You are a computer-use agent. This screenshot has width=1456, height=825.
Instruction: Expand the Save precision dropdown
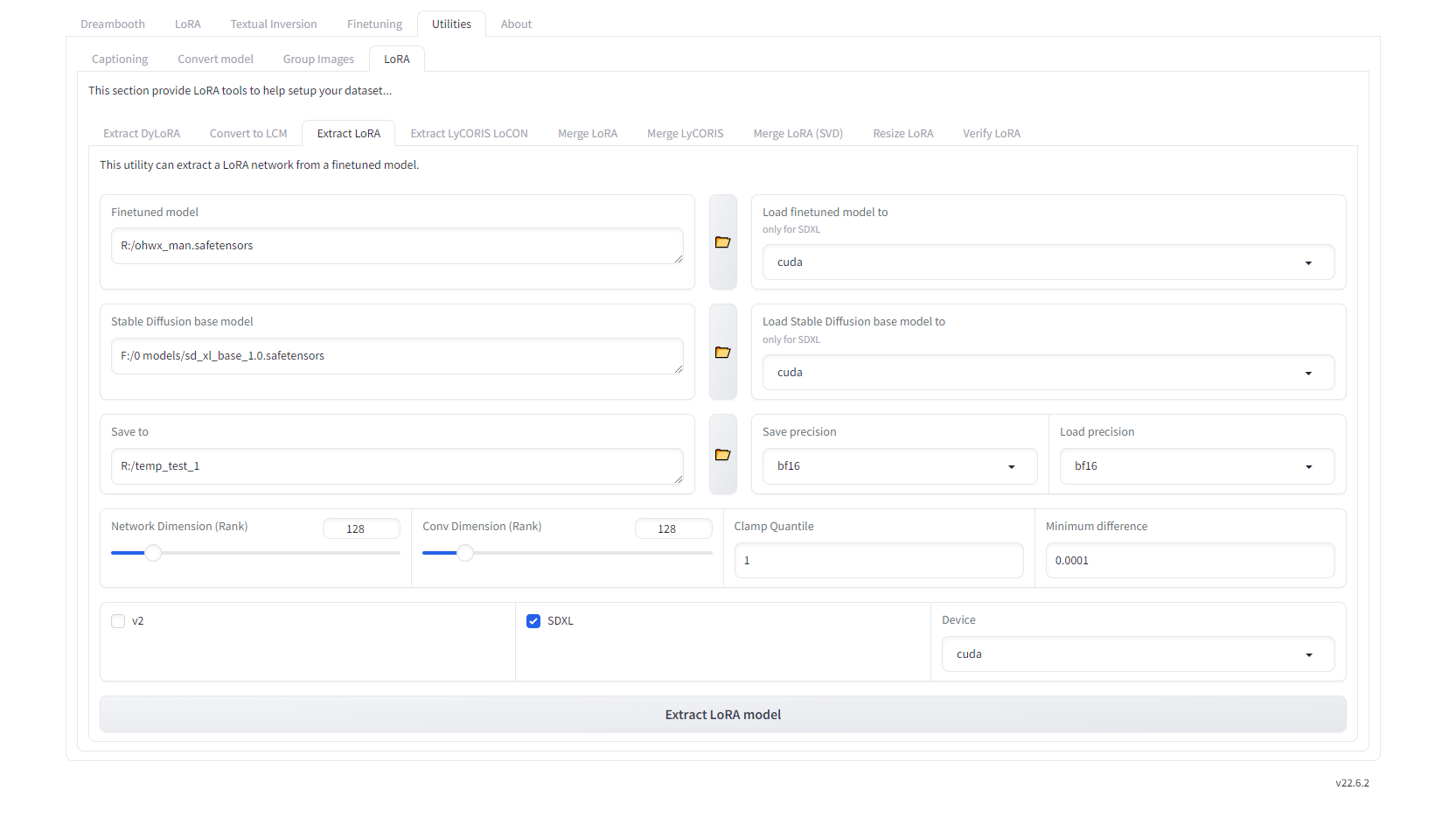900,466
